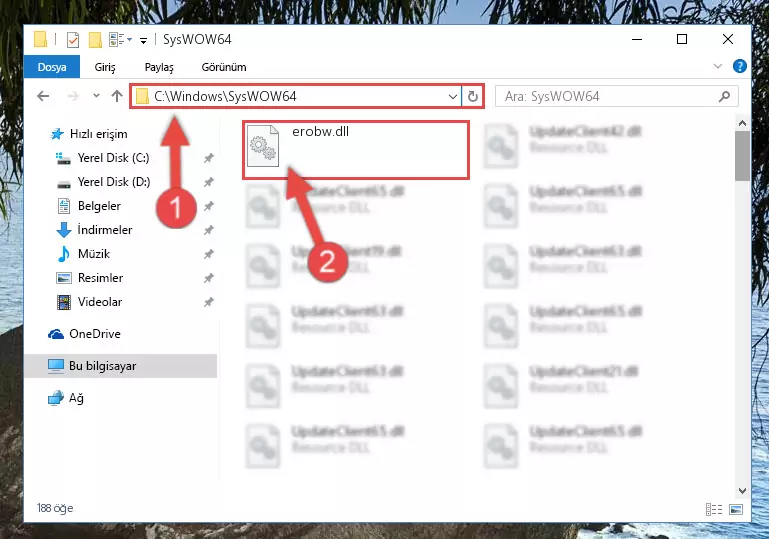Click the Hızlı erişim star icon
Image resolution: width=769 pixels, height=539 pixels.
pos(57,134)
